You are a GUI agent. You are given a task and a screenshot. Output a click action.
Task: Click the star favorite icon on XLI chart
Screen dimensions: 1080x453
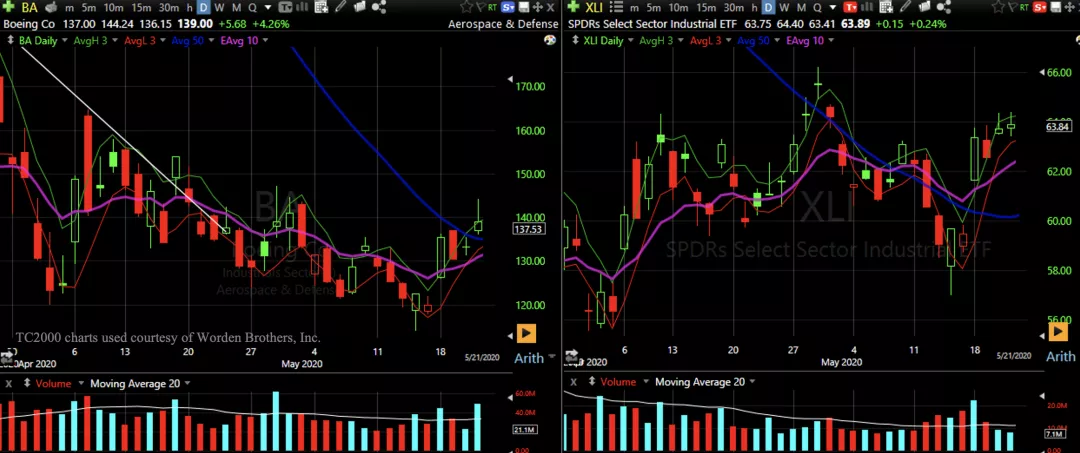pyautogui.click(x=998, y=7)
